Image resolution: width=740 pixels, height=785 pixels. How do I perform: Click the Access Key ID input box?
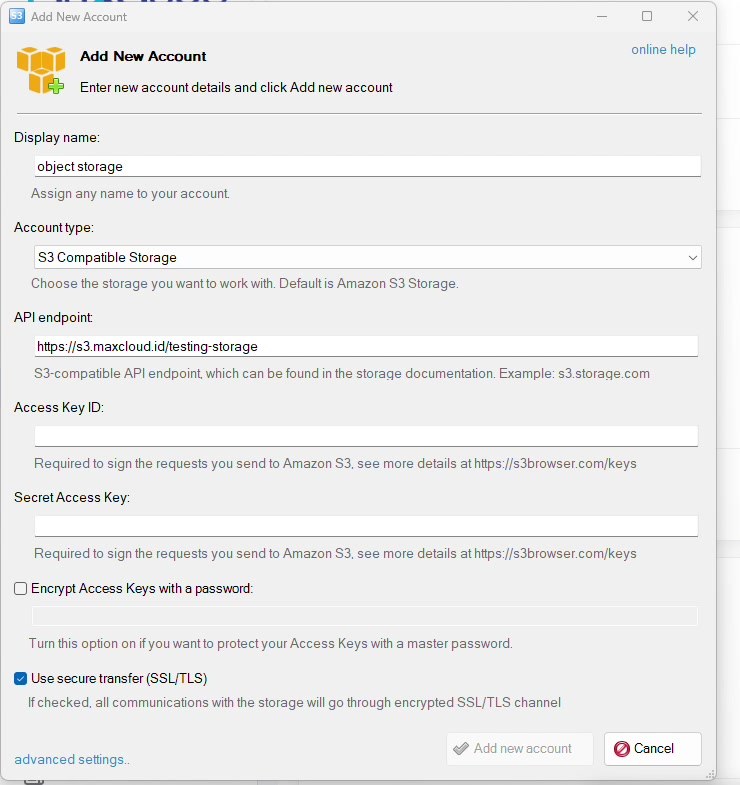[366, 436]
